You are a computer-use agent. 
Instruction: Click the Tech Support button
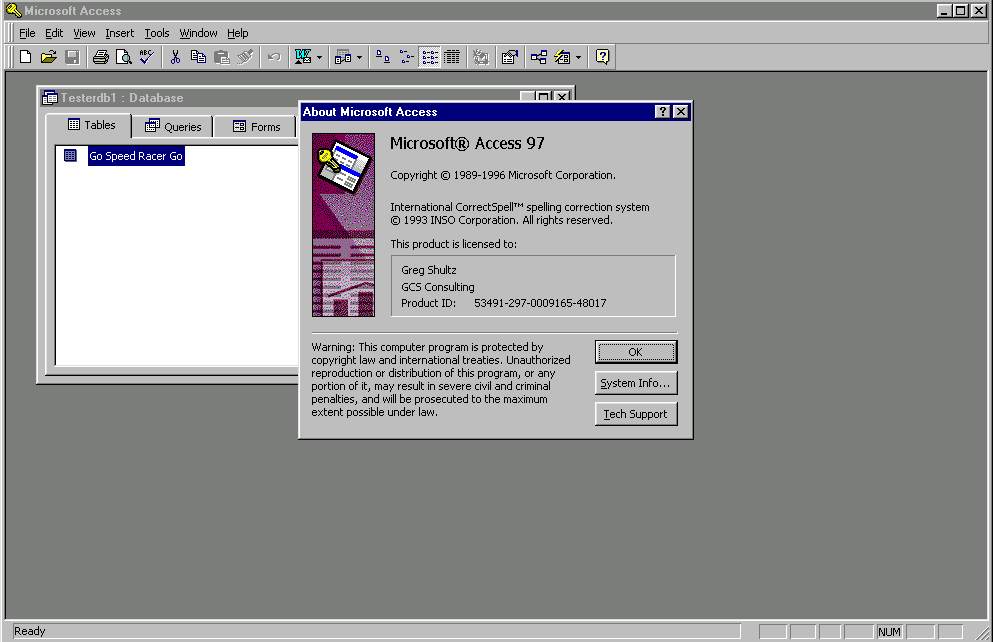coord(635,414)
